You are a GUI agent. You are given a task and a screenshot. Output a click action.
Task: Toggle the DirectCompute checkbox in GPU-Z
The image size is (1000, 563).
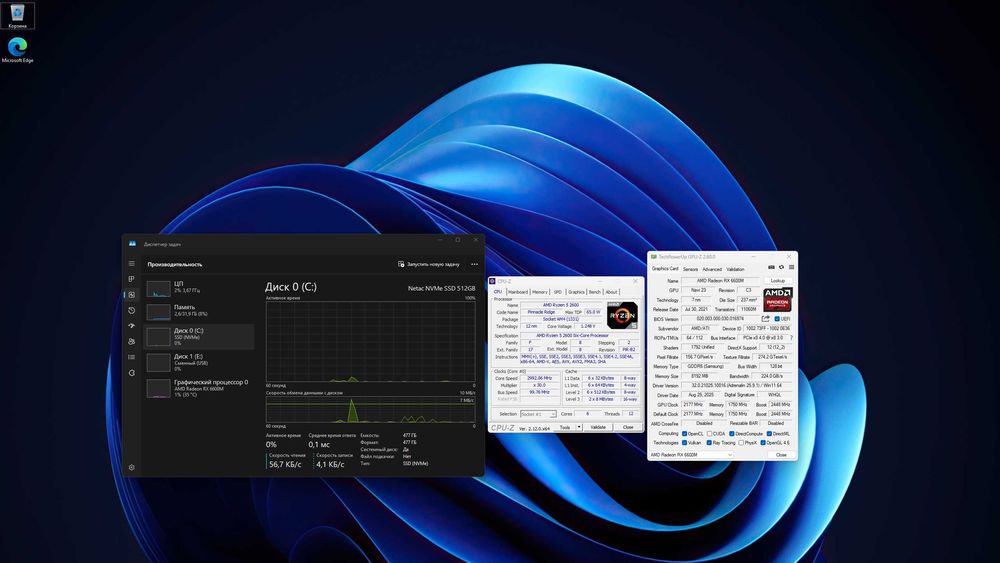(732, 434)
